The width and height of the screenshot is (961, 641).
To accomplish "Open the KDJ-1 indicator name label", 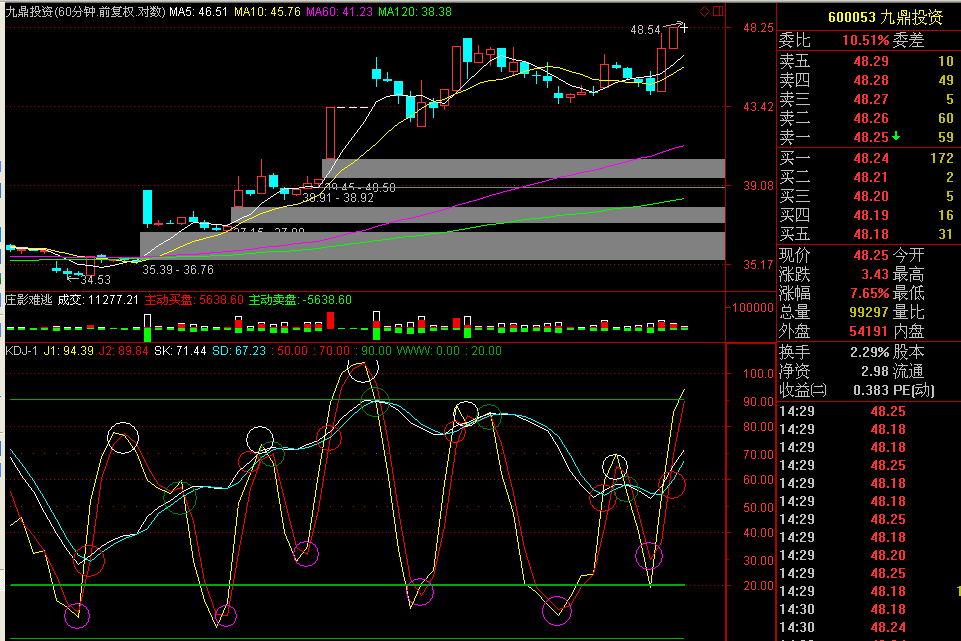I will [x=21, y=350].
